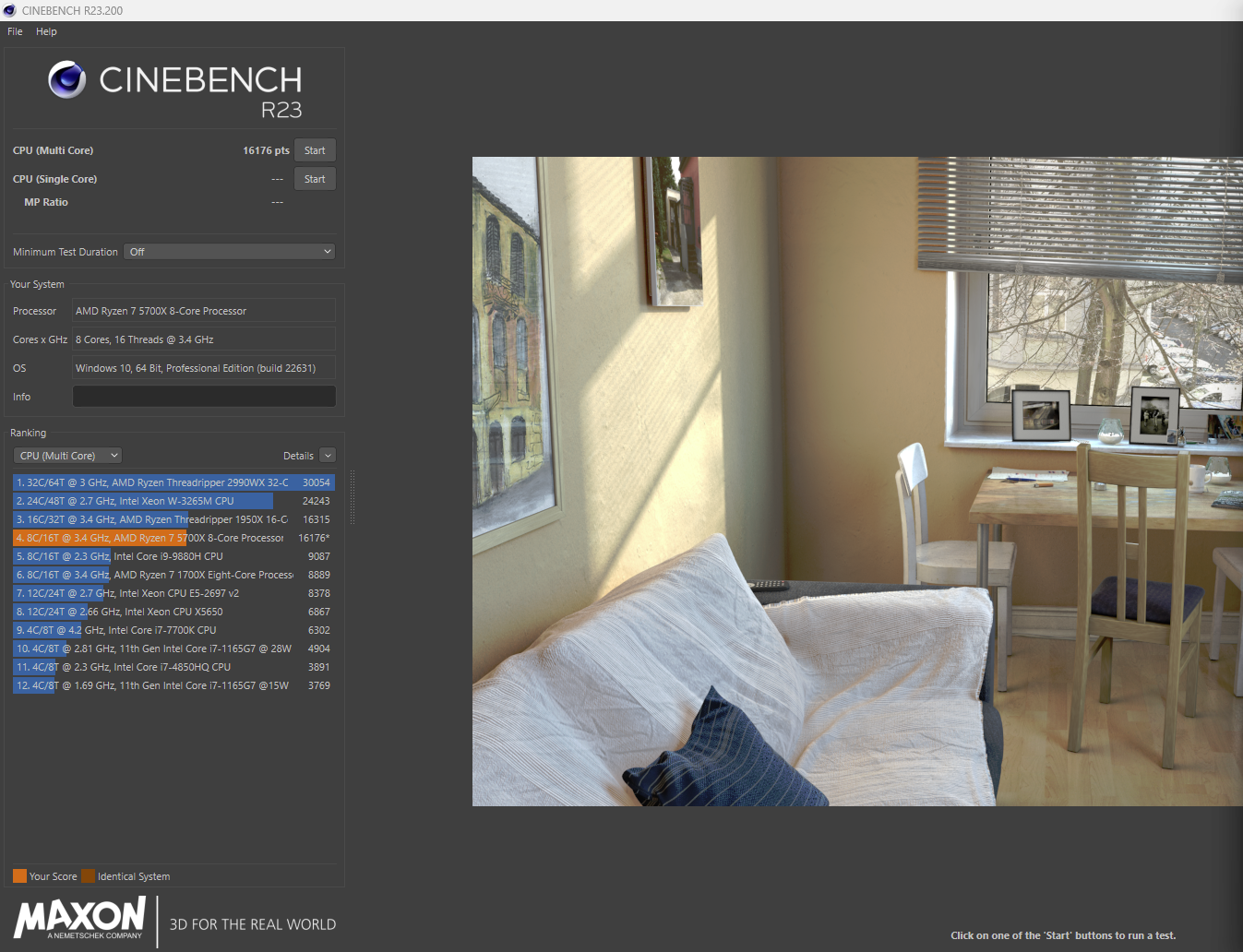Click the Details label in Ranking
Screen dimensions: 1243x952
[x=298, y=456]
